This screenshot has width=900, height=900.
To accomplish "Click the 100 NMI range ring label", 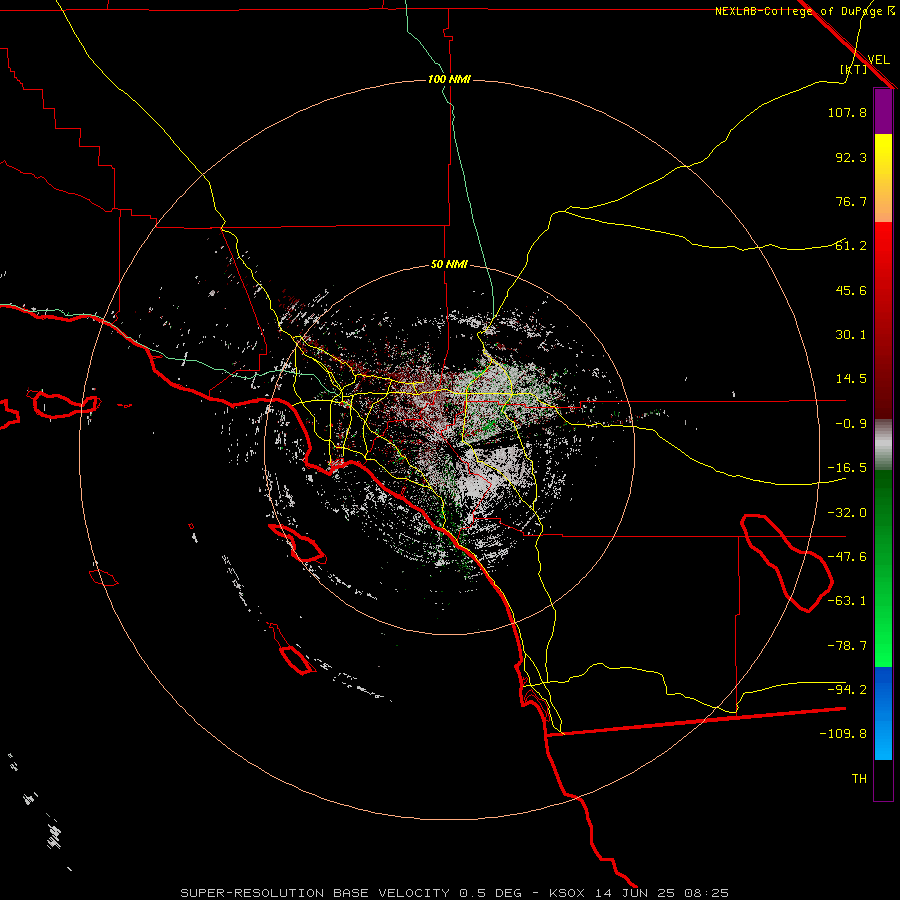I will pyautogui.click(x=449, y=79).
